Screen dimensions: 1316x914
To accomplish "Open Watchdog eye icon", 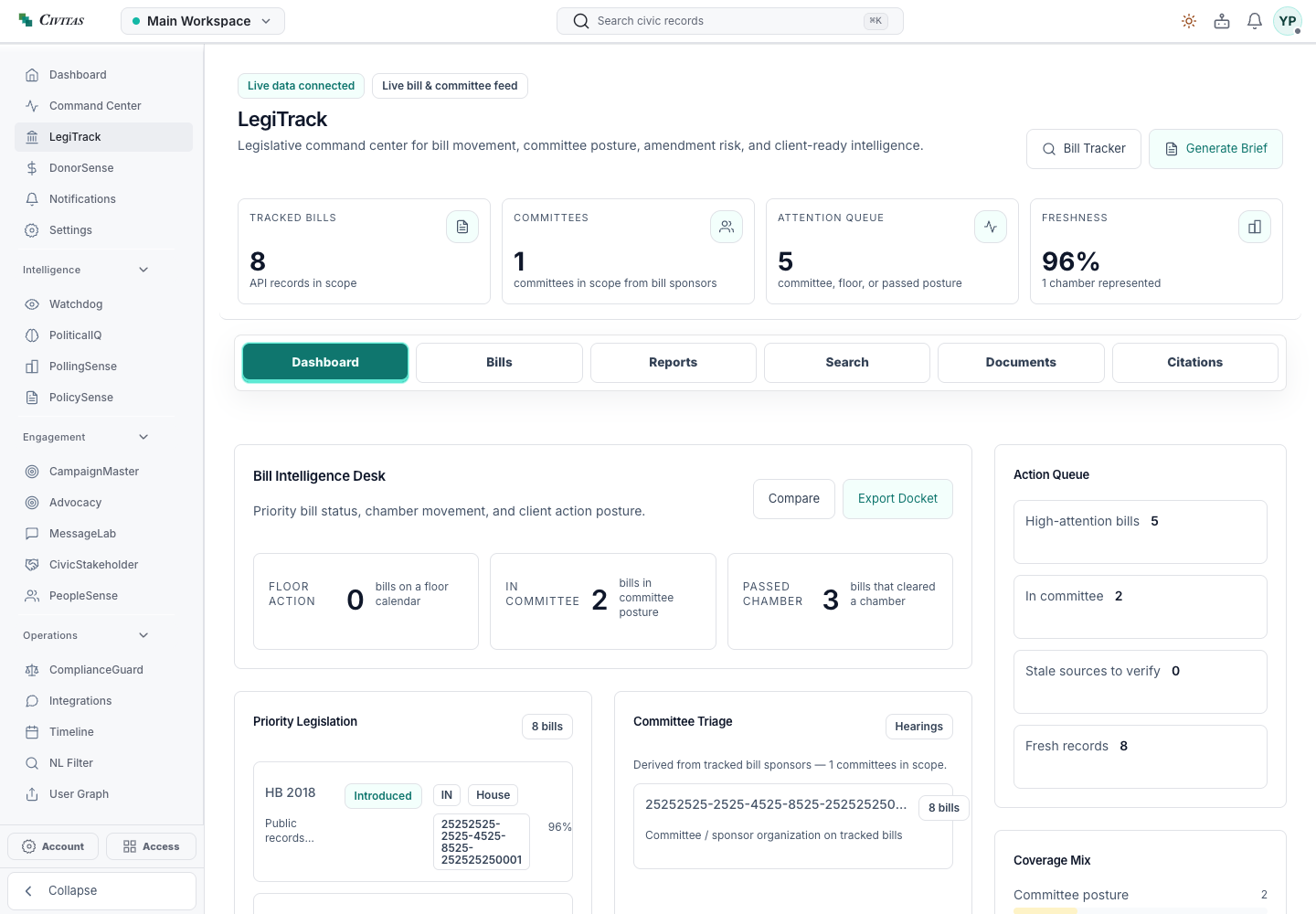I will 32,304.
